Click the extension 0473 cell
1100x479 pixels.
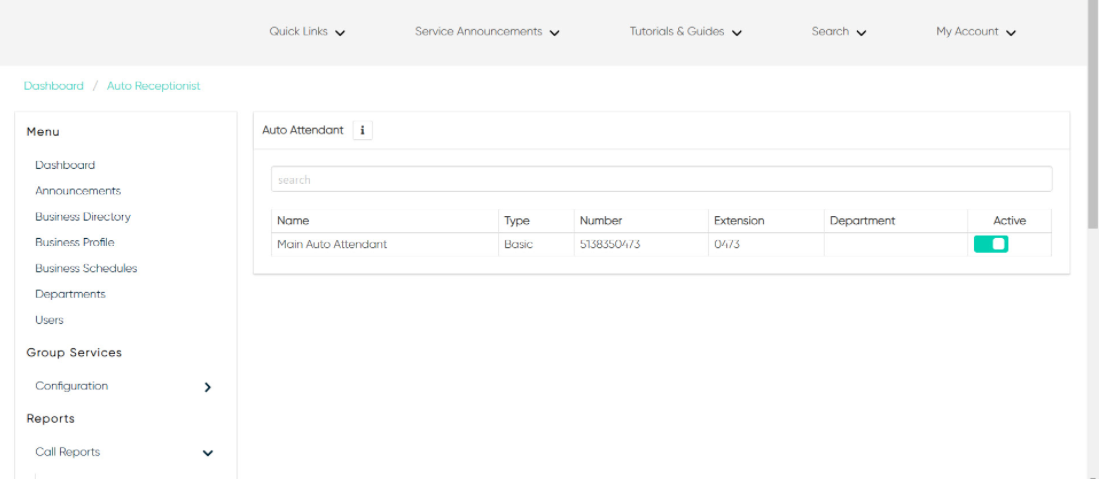[766, 245]
